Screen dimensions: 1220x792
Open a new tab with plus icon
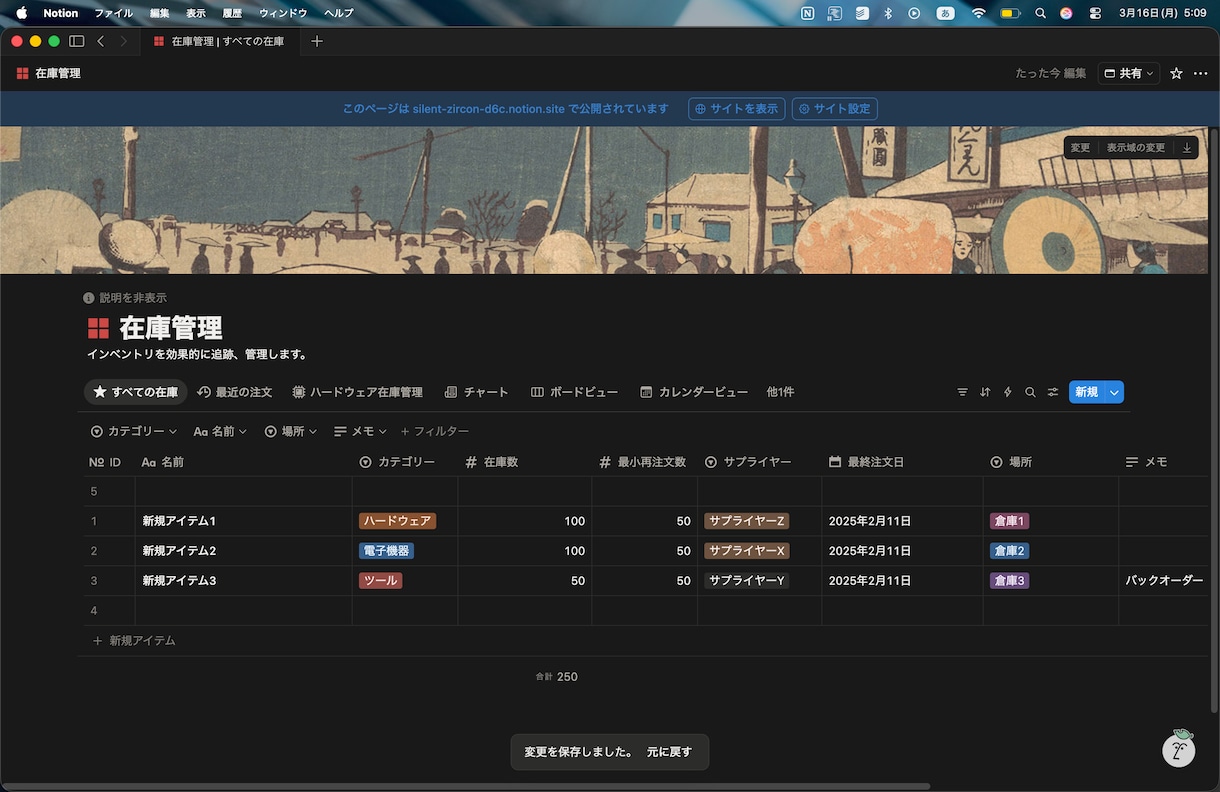(317, 41)
